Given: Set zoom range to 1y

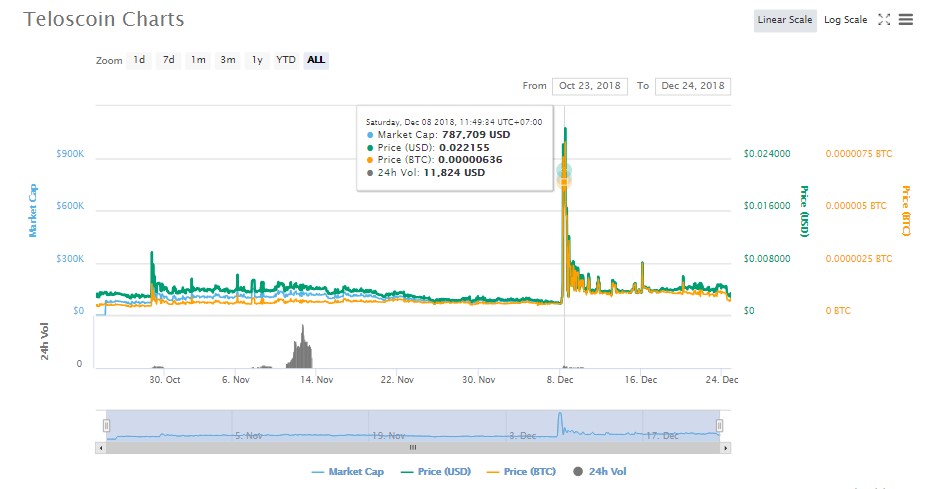Looking at the screenshot, I should click(x=257, y=60).
